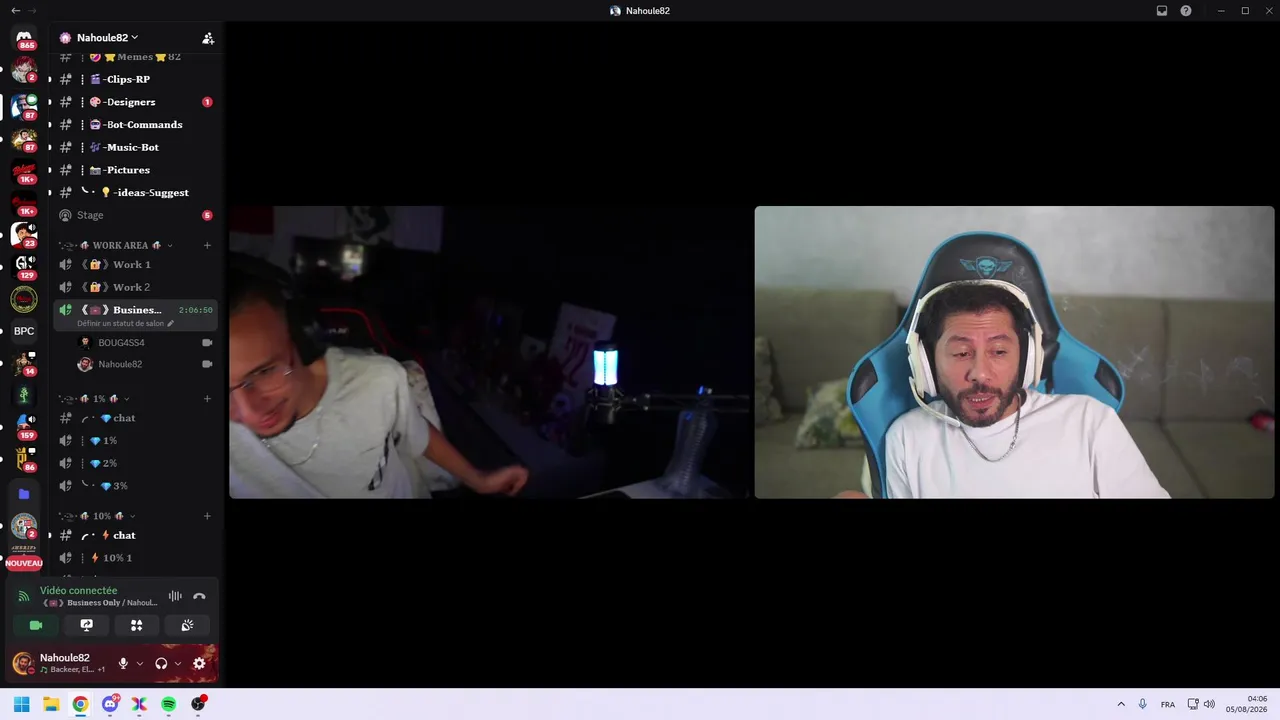
Task: Go back with title bar arrow
Action: (15, 10)
